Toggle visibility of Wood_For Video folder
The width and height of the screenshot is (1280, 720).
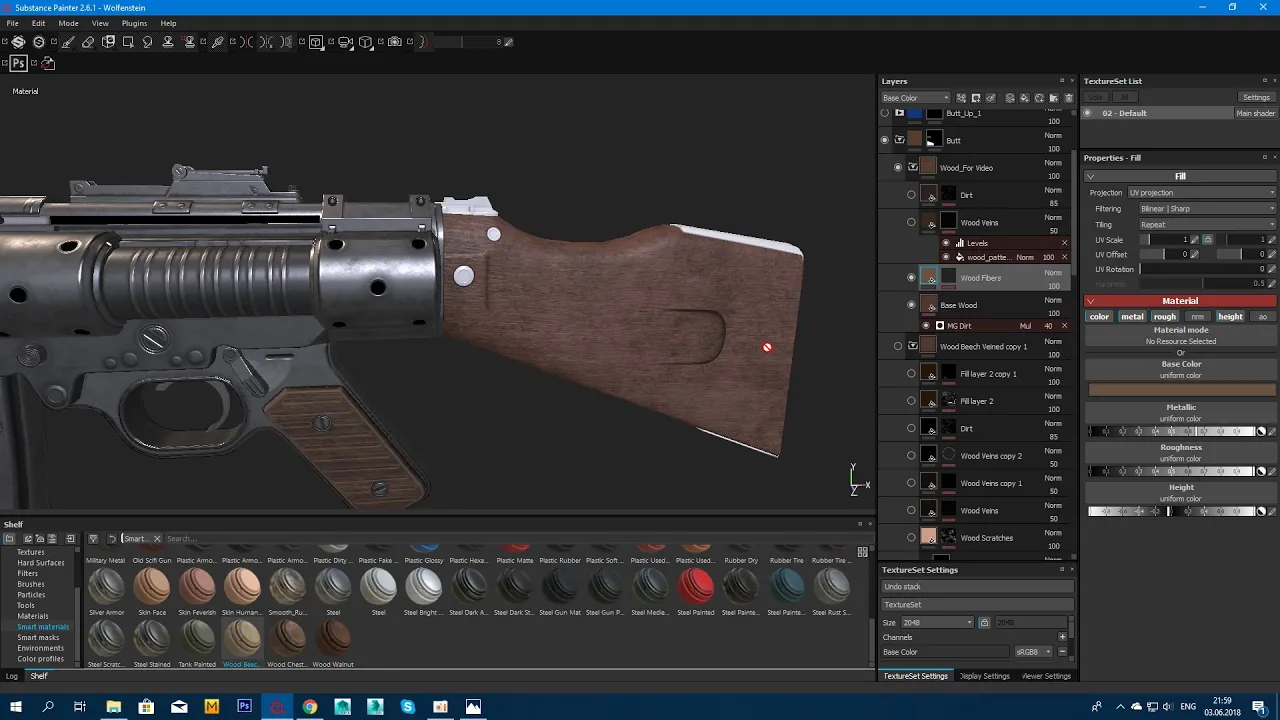point(898,168)
